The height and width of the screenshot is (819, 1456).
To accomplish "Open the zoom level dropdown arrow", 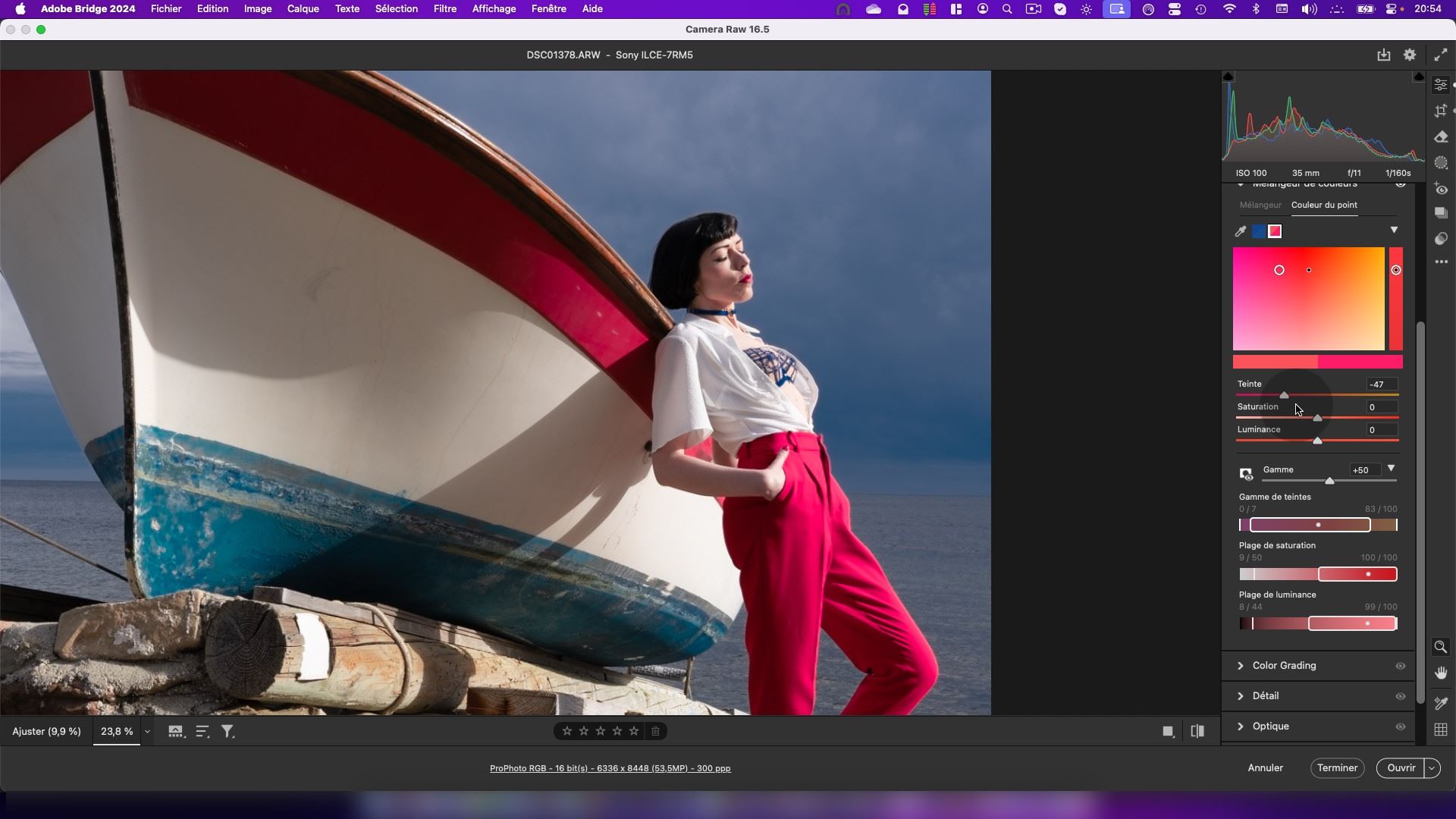I will 147,732.
